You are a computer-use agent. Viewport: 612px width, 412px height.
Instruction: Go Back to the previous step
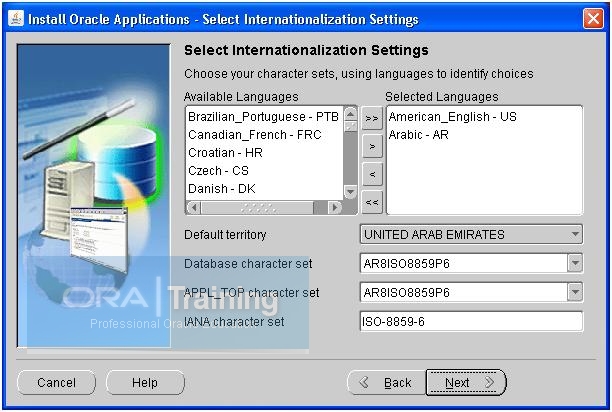(387, 382)
